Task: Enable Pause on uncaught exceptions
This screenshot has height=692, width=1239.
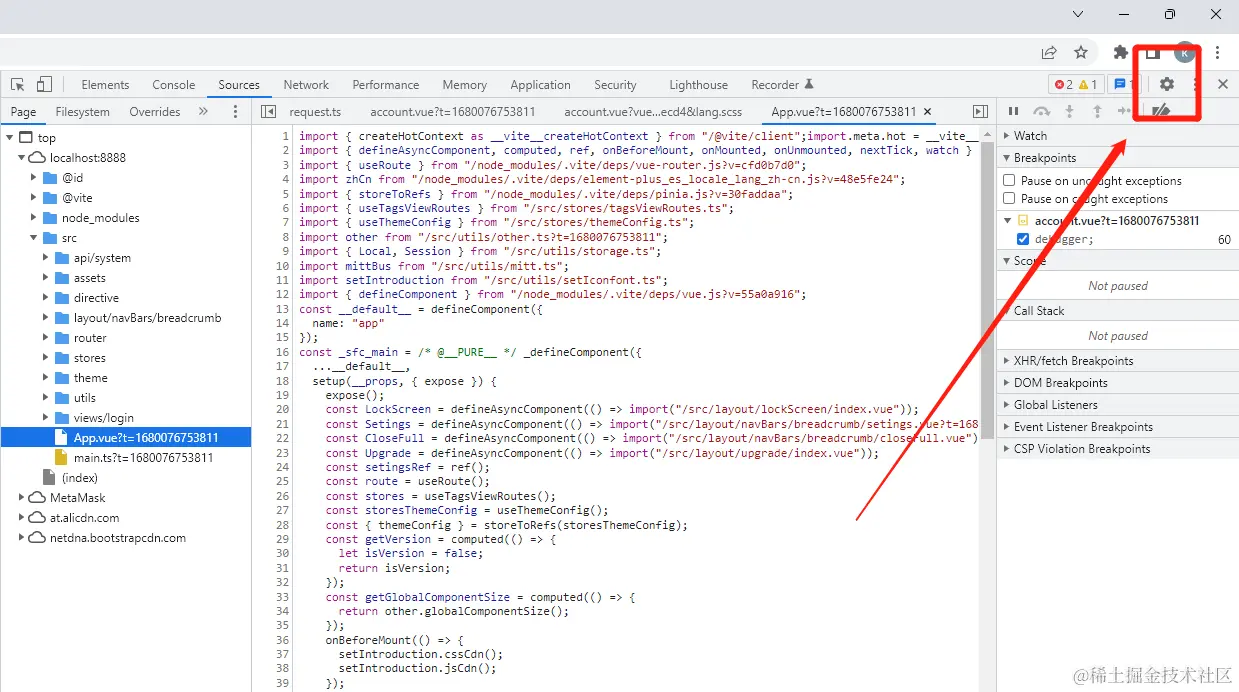Action: [1010, 181]
